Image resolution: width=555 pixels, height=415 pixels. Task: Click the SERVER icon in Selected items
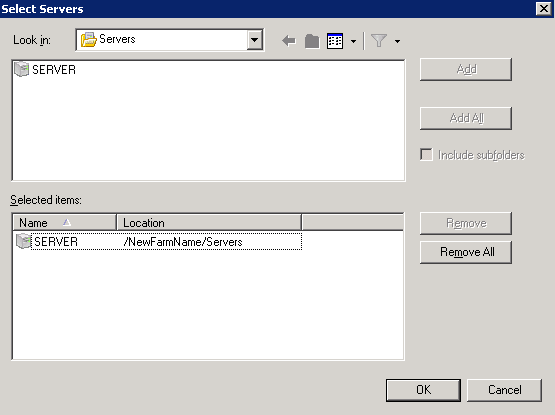23,241
